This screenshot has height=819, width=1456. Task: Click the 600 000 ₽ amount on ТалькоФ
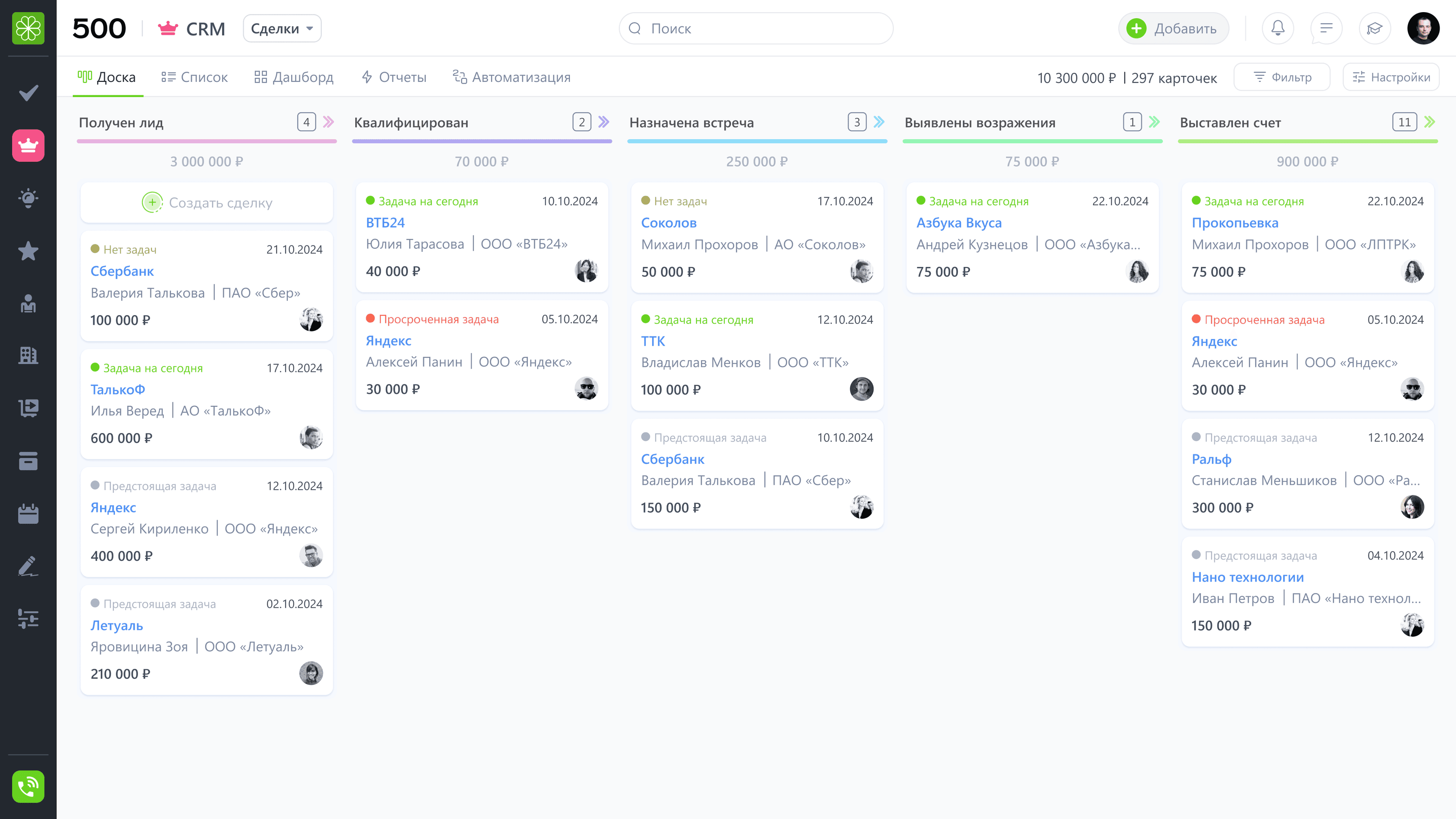pyautogui.click(x=121, y=438)
